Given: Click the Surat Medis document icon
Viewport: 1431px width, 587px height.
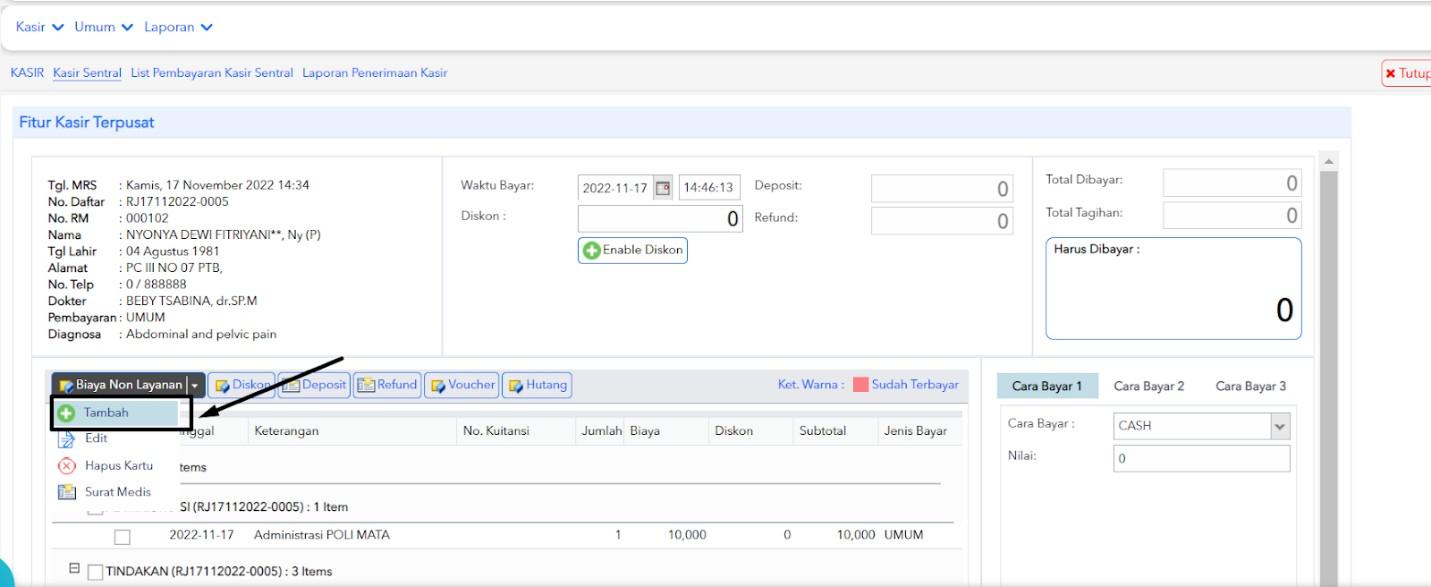Looking at the screenshot, I should (67, 492).
